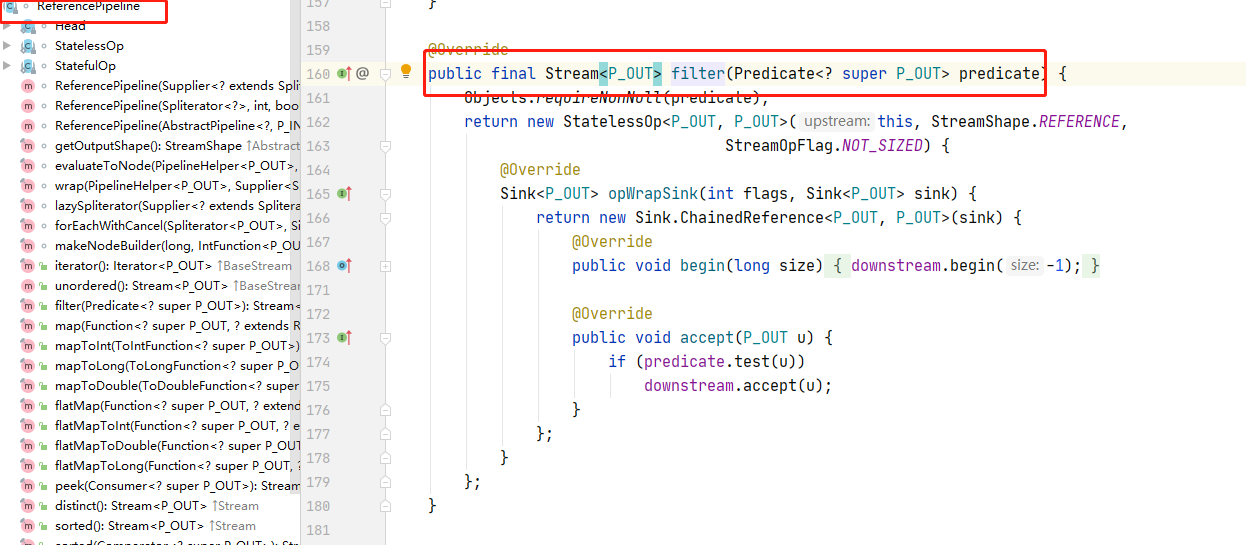Expand the Head node in structure tree
This screenshot has width=1246, height=545.
(8, 26)
